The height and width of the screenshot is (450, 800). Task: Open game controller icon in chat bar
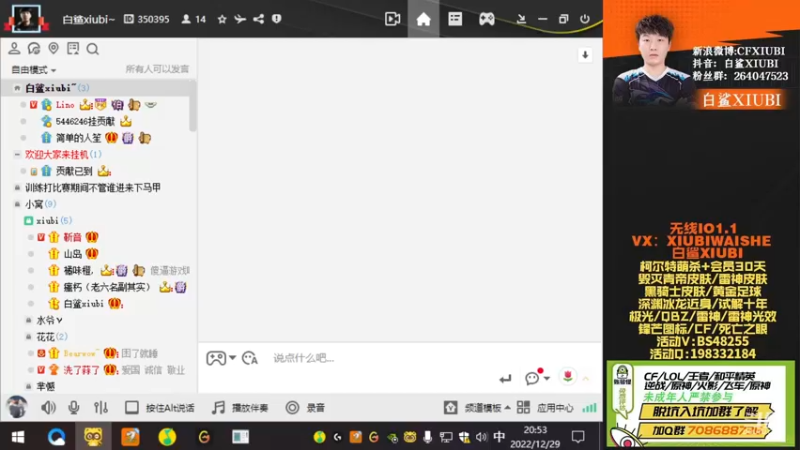pos(216,358)
